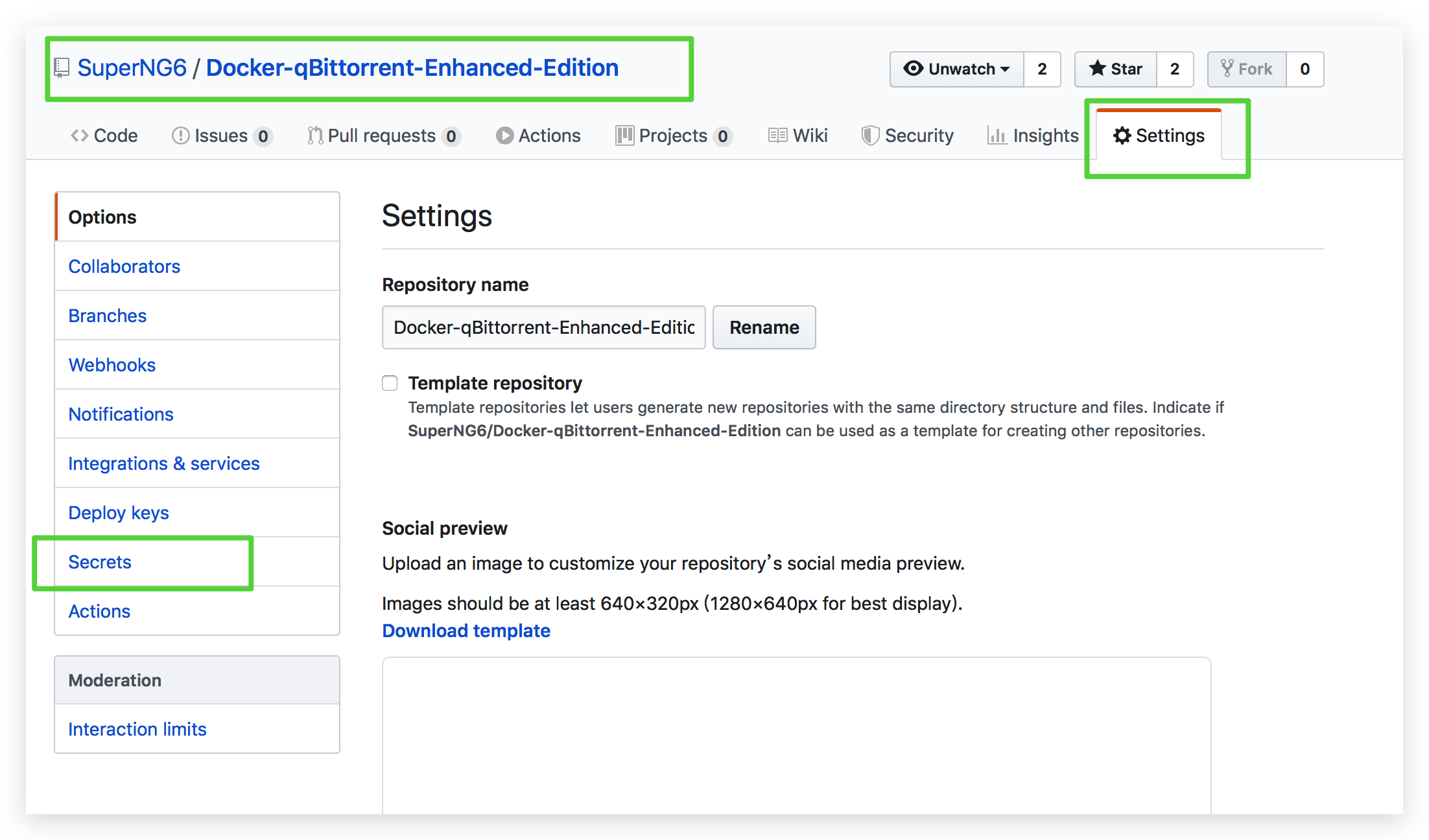Open Webhooks in the settings sidebar

[x=197, y=365]
